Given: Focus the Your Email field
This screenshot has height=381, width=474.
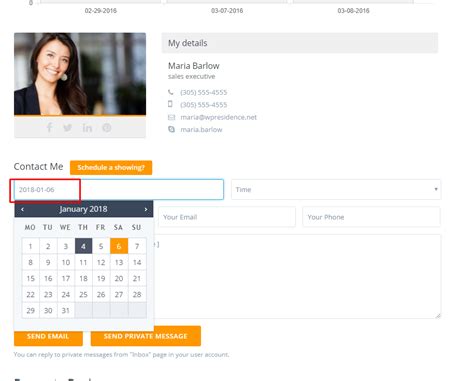Looking at the screenshot, I should pyautogui.click(x=227, y=217).
